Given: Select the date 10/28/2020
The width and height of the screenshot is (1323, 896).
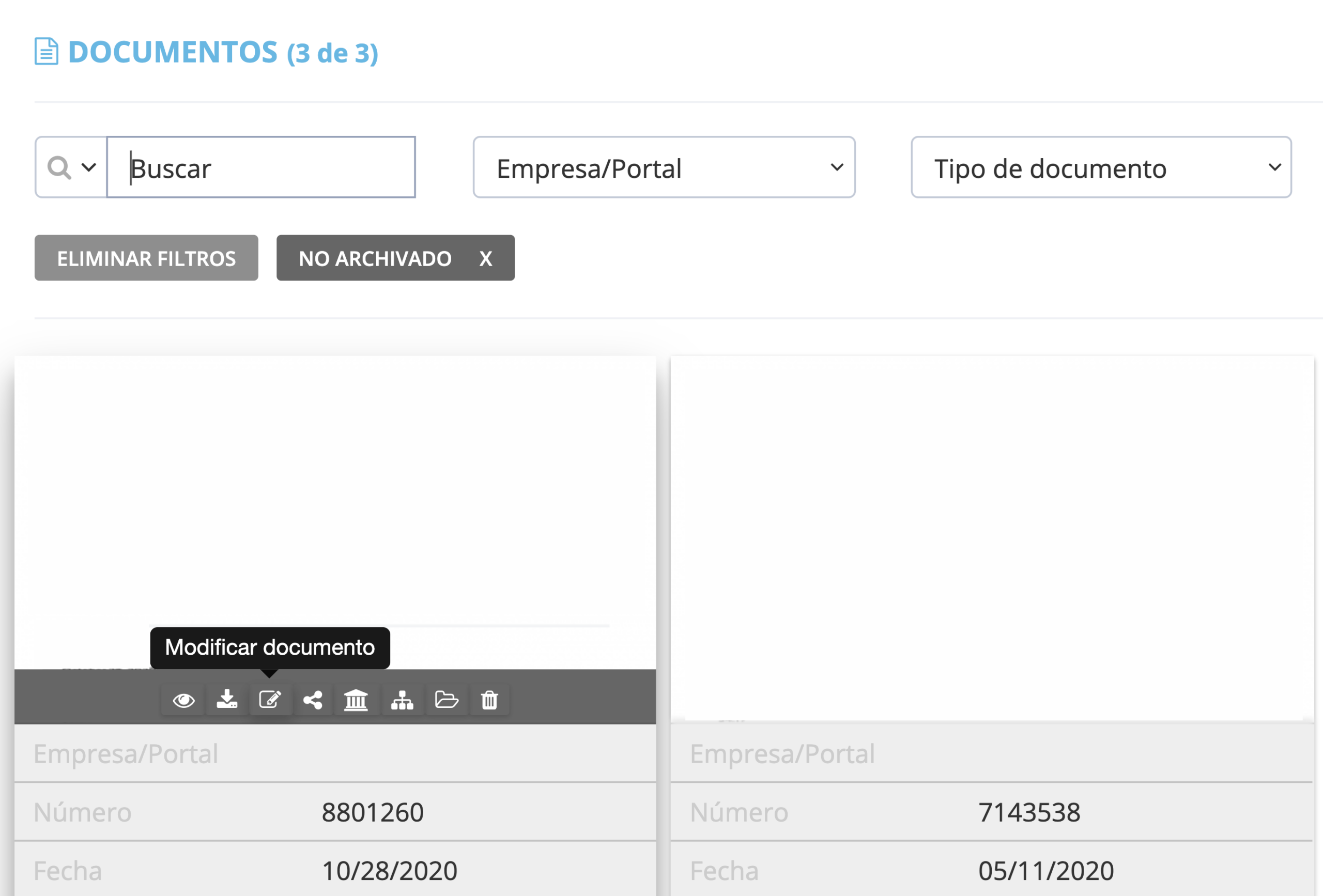Looking at the screenshot, I should (389, 871).
